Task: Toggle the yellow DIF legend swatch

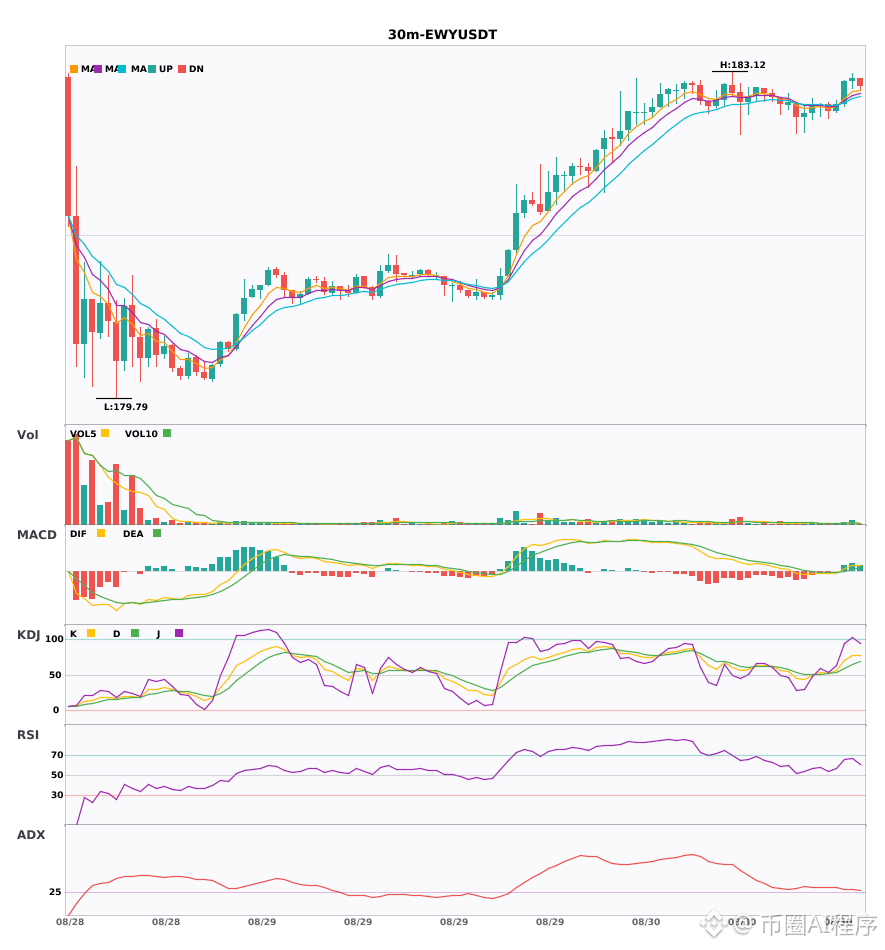Action: (x=101, y=533)
